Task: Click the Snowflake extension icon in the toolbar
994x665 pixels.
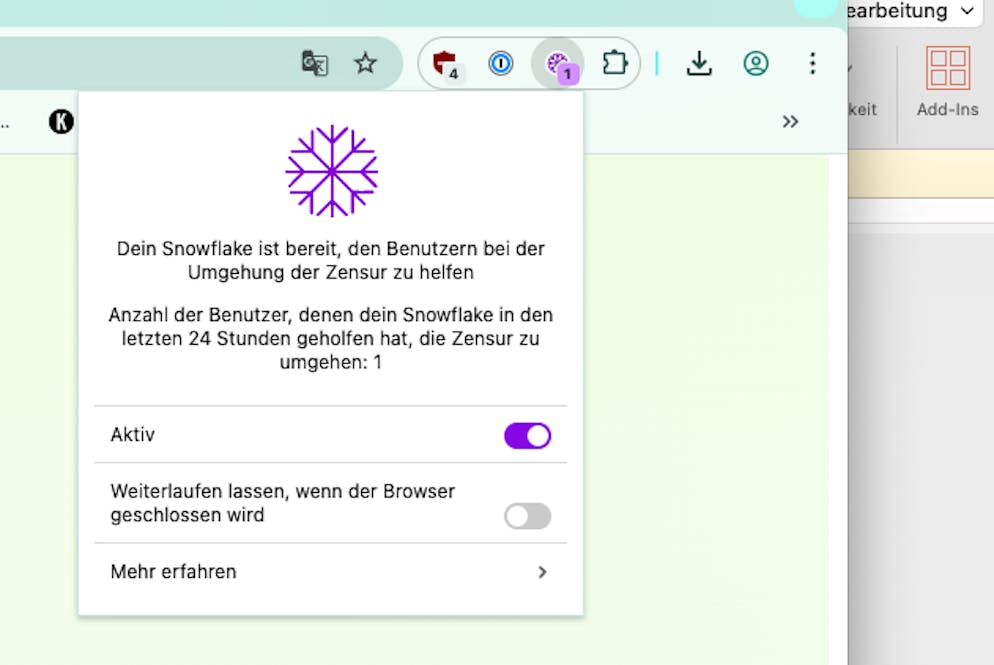Action: pyautogui.click(x=559, y=63)
